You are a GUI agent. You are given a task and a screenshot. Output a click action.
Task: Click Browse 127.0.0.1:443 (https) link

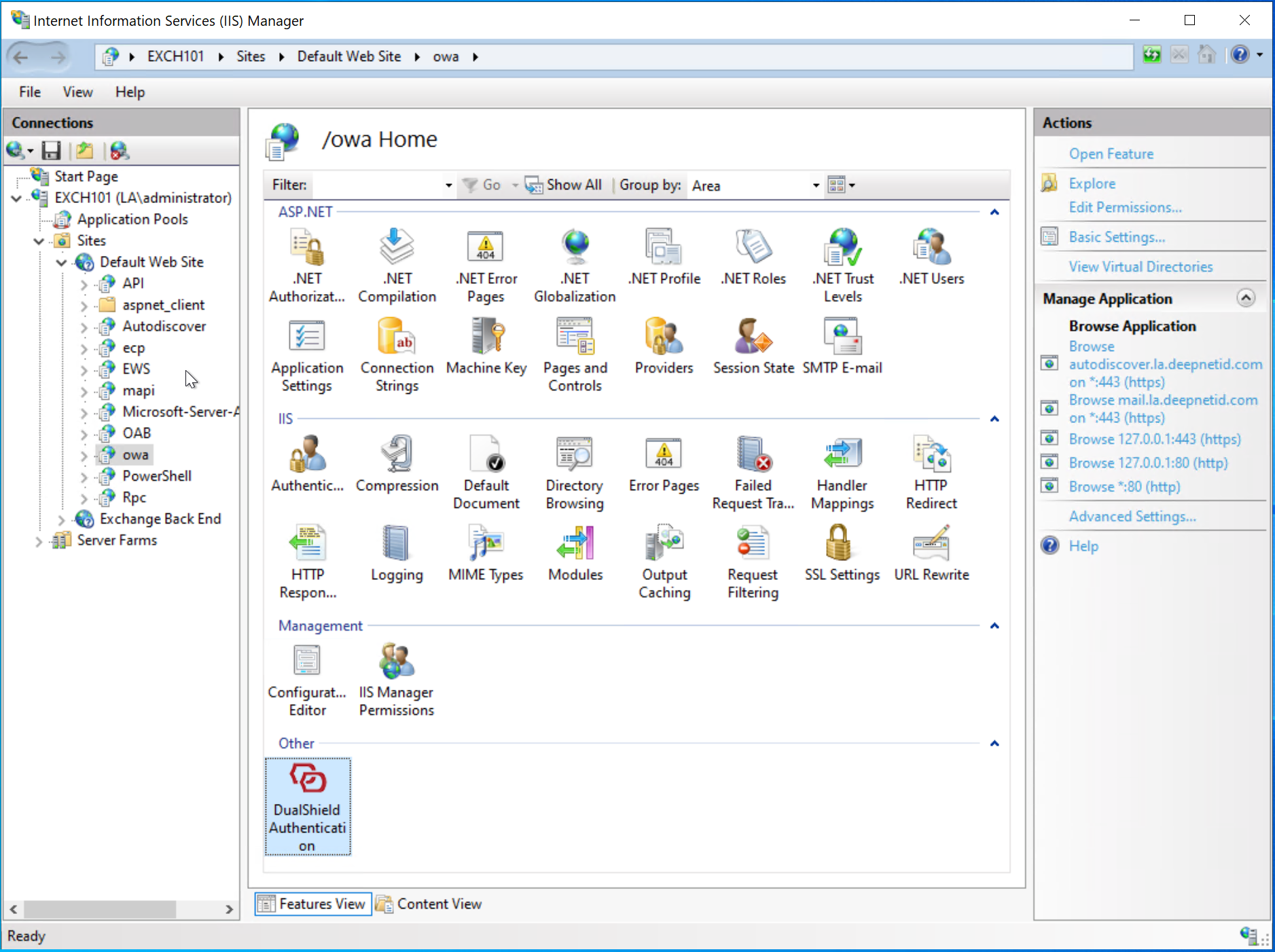[1154, 439]
